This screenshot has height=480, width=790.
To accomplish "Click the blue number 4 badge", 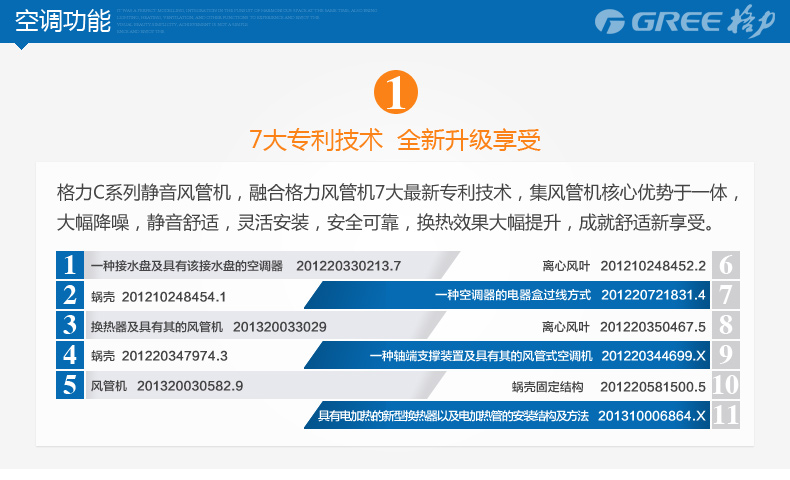I will click(69, 355).
